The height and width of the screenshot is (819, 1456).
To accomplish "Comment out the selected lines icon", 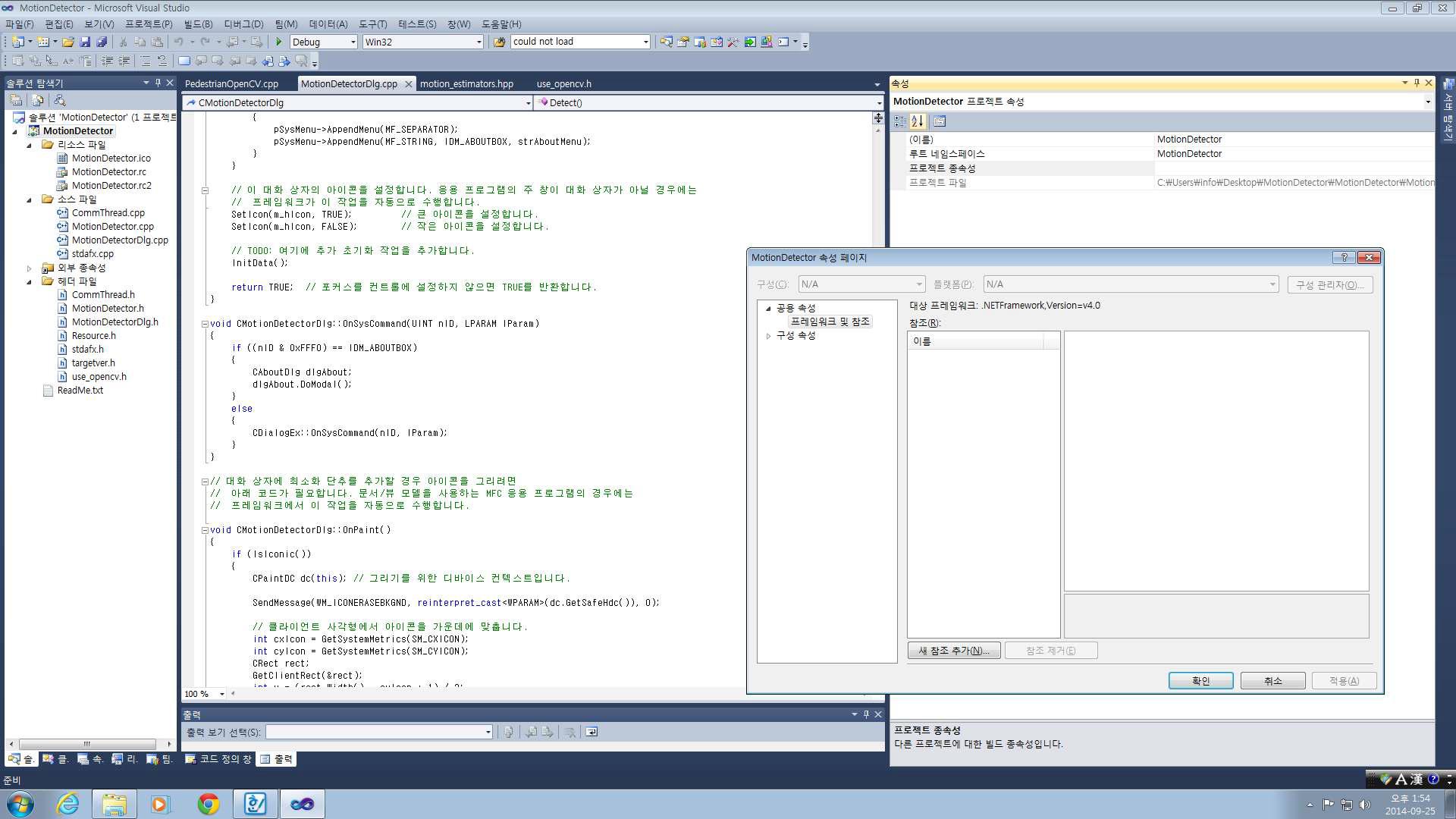I will coord(146,61).
